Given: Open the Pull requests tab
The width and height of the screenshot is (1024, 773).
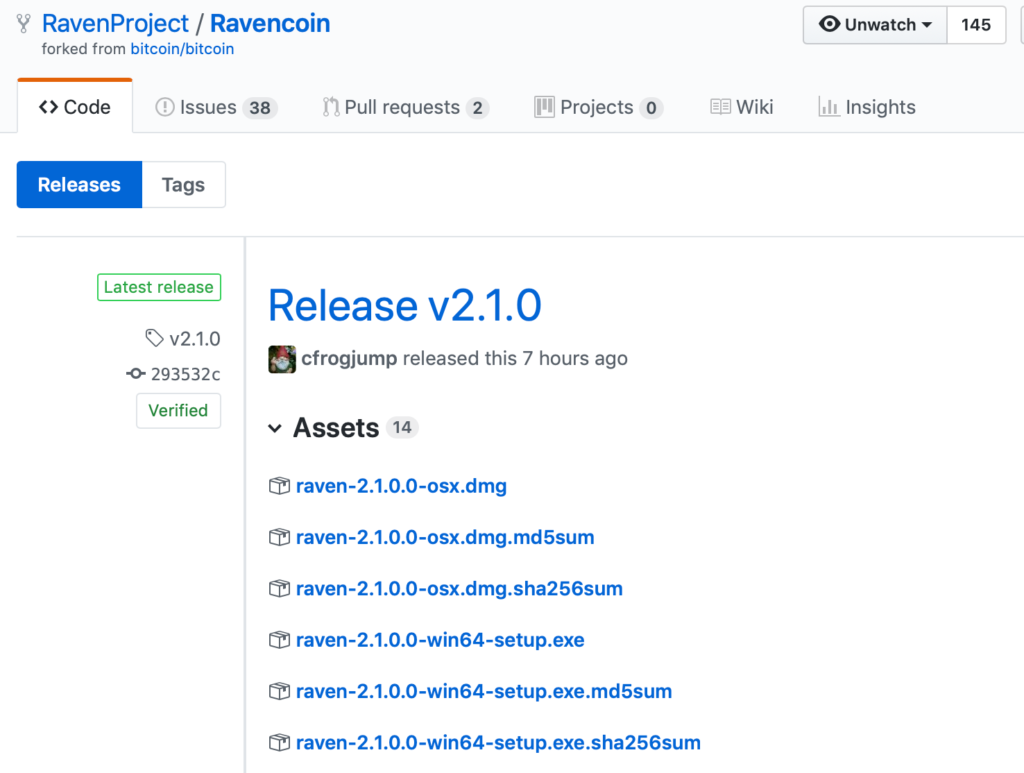Looking at the screenshot, I should coord(406,107).
